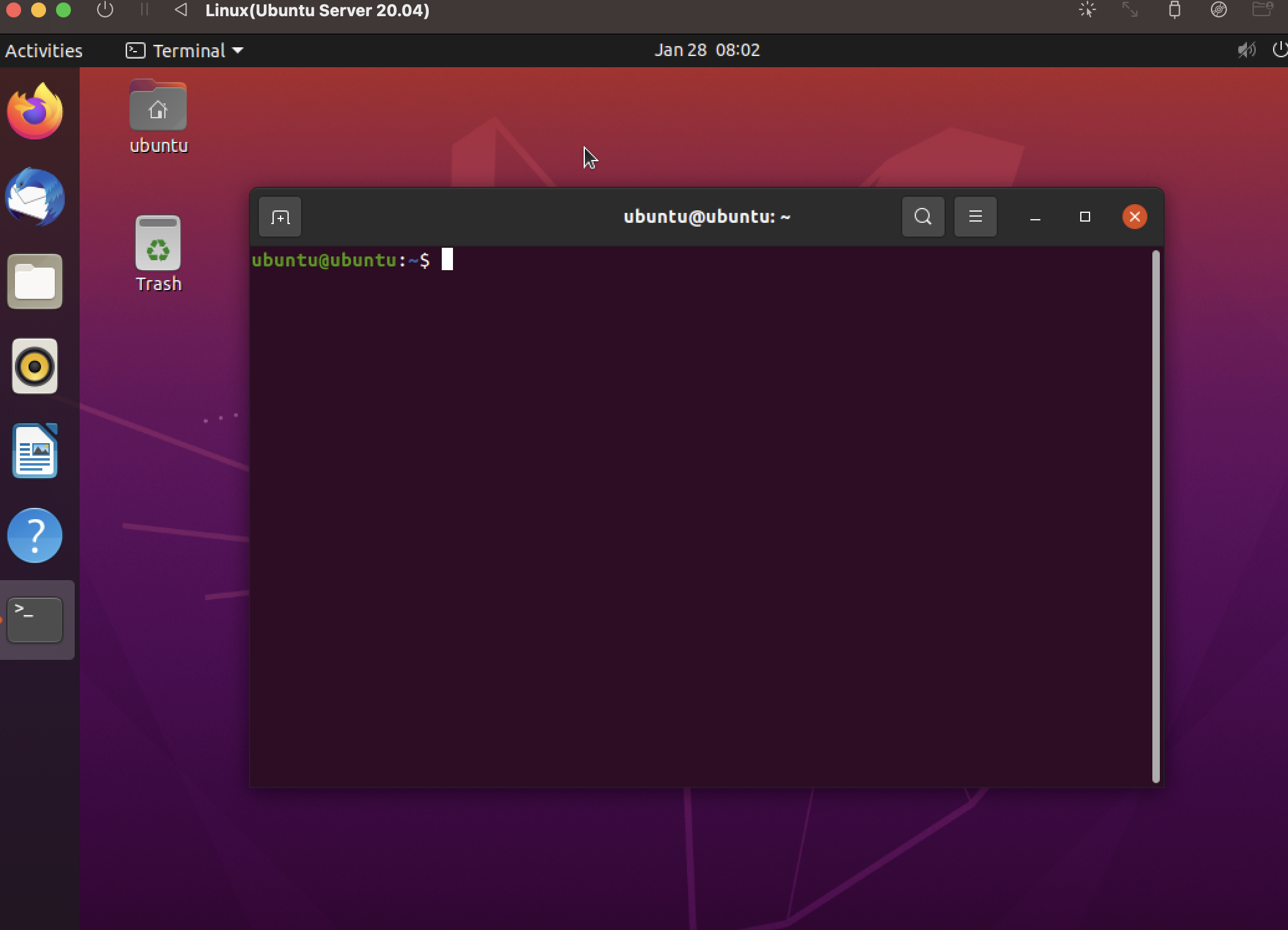Open LibreOffice Writer from dock
Image resolution: width=1288 pixels, height=930 pixels.
pyautogui.click(x=35, y=451)
